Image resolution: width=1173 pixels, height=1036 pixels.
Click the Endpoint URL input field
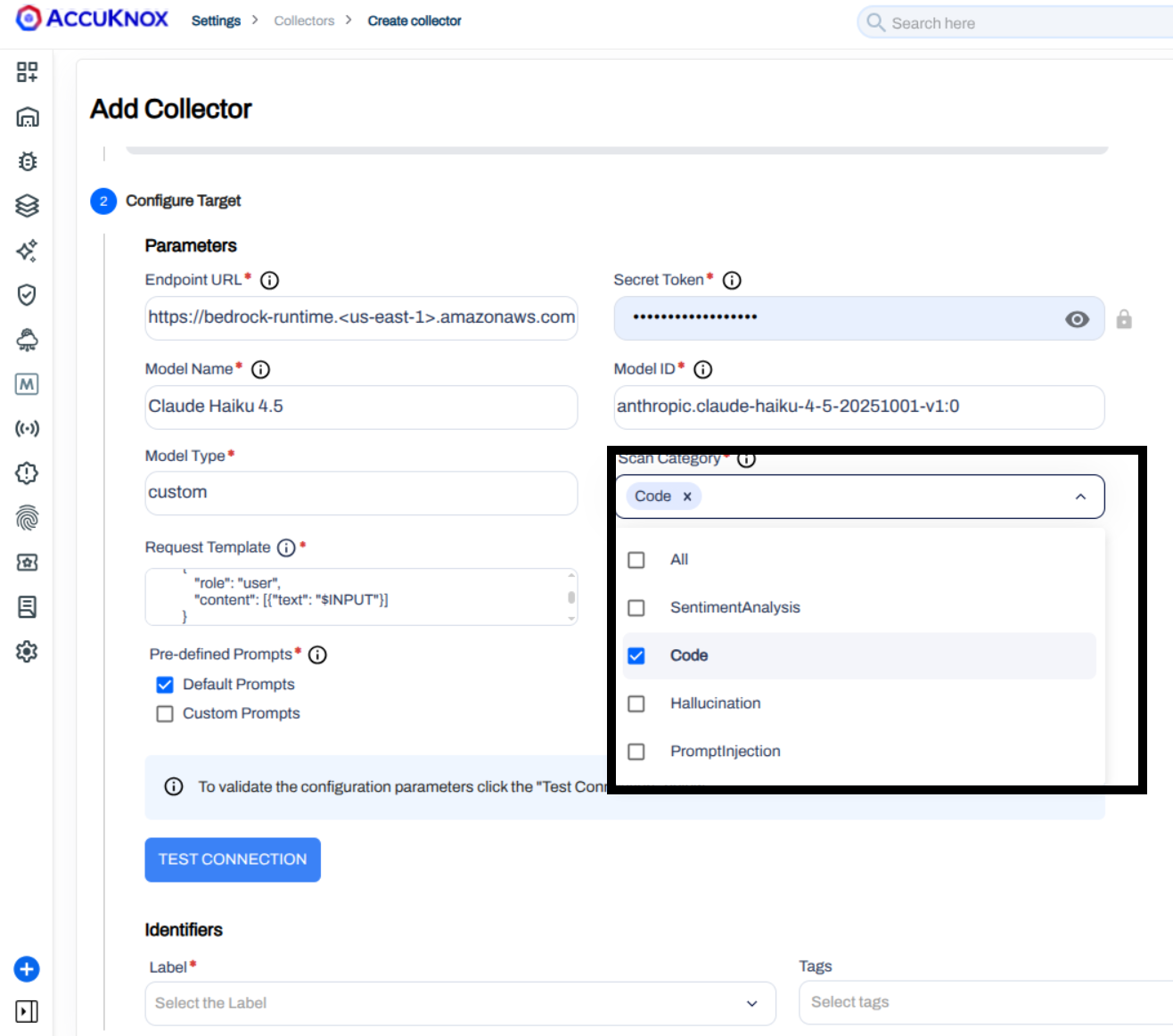point(361,318)
